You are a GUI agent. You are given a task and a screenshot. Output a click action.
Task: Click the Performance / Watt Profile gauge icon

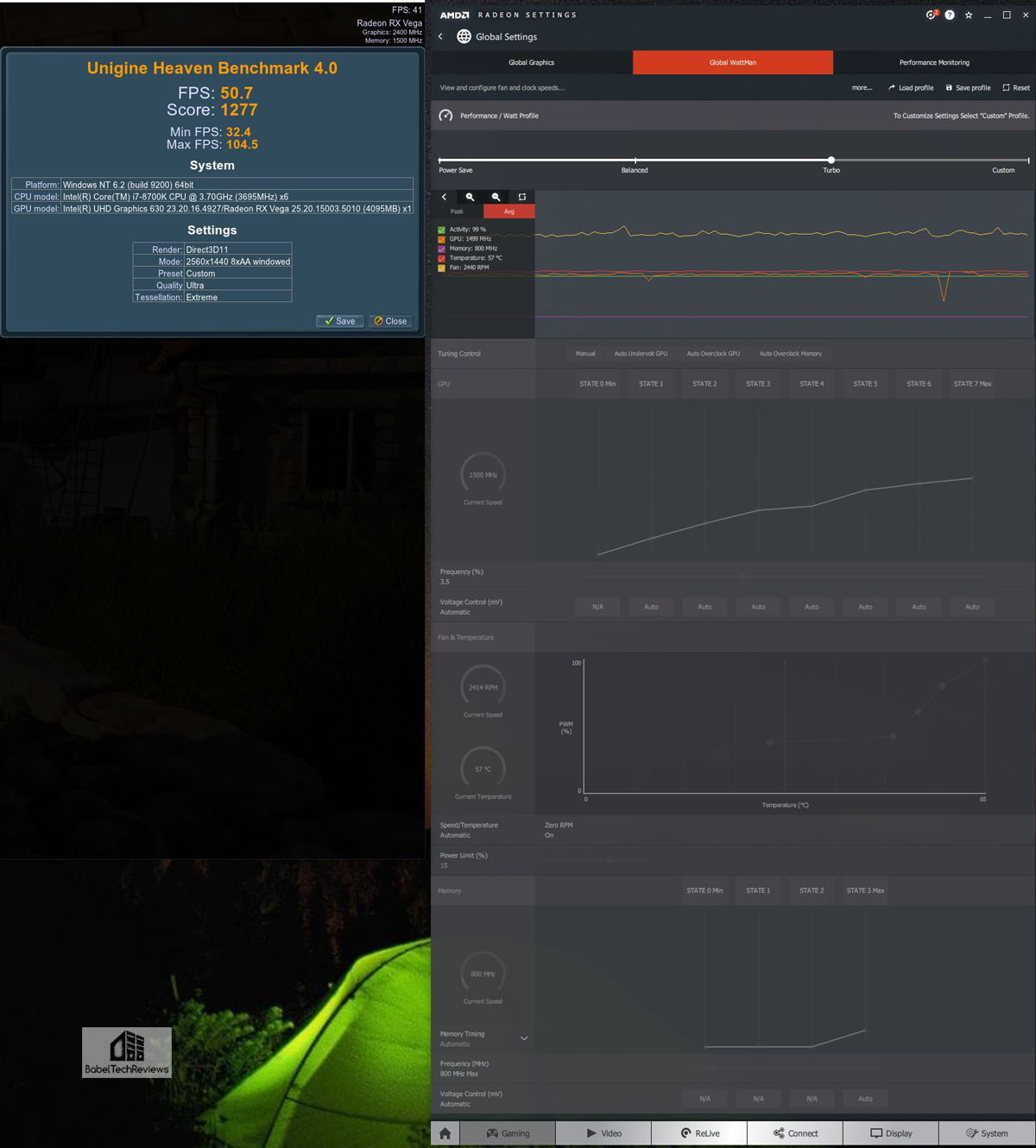point(445,116)
